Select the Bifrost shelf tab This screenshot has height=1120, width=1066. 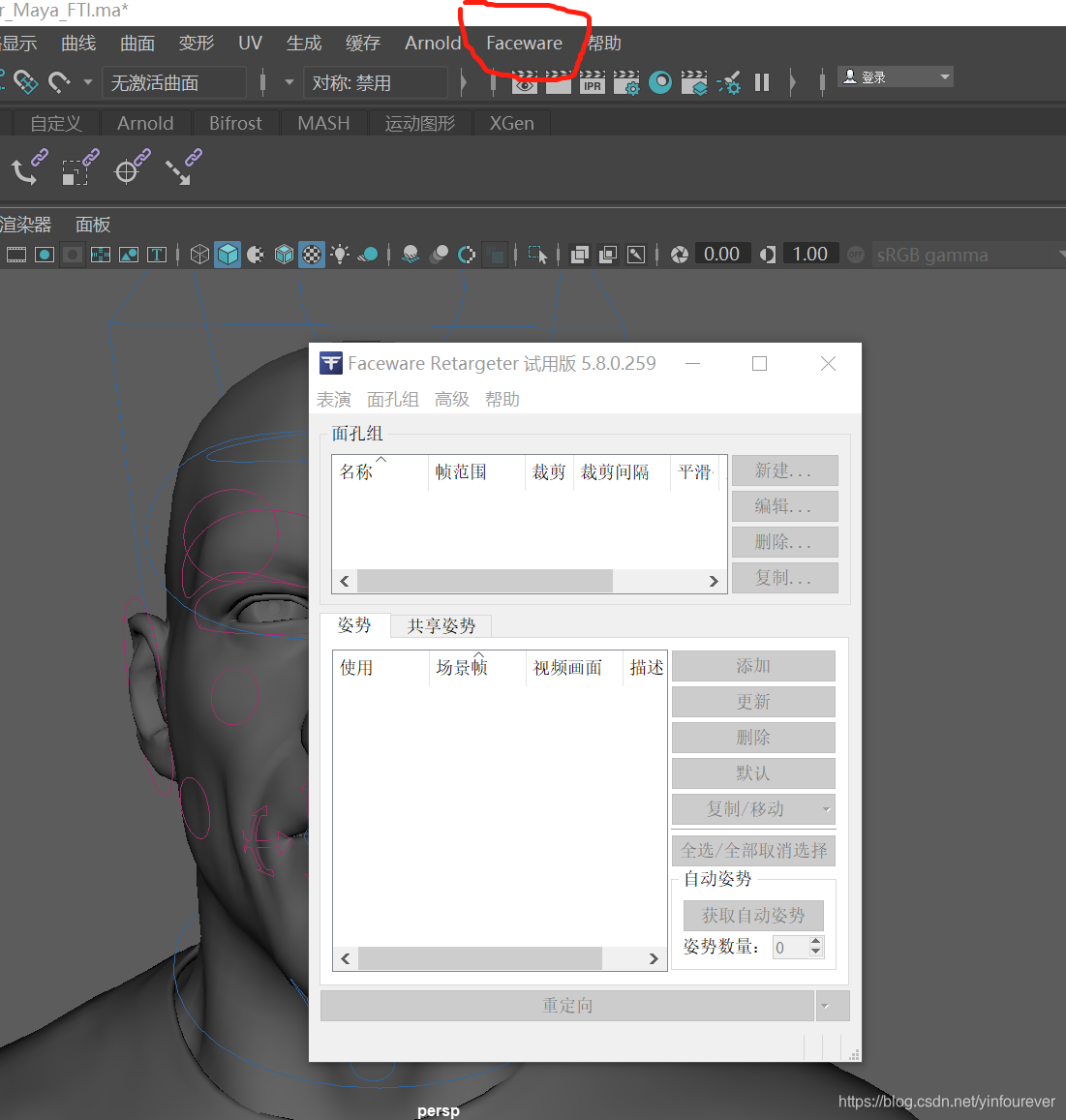235,123
